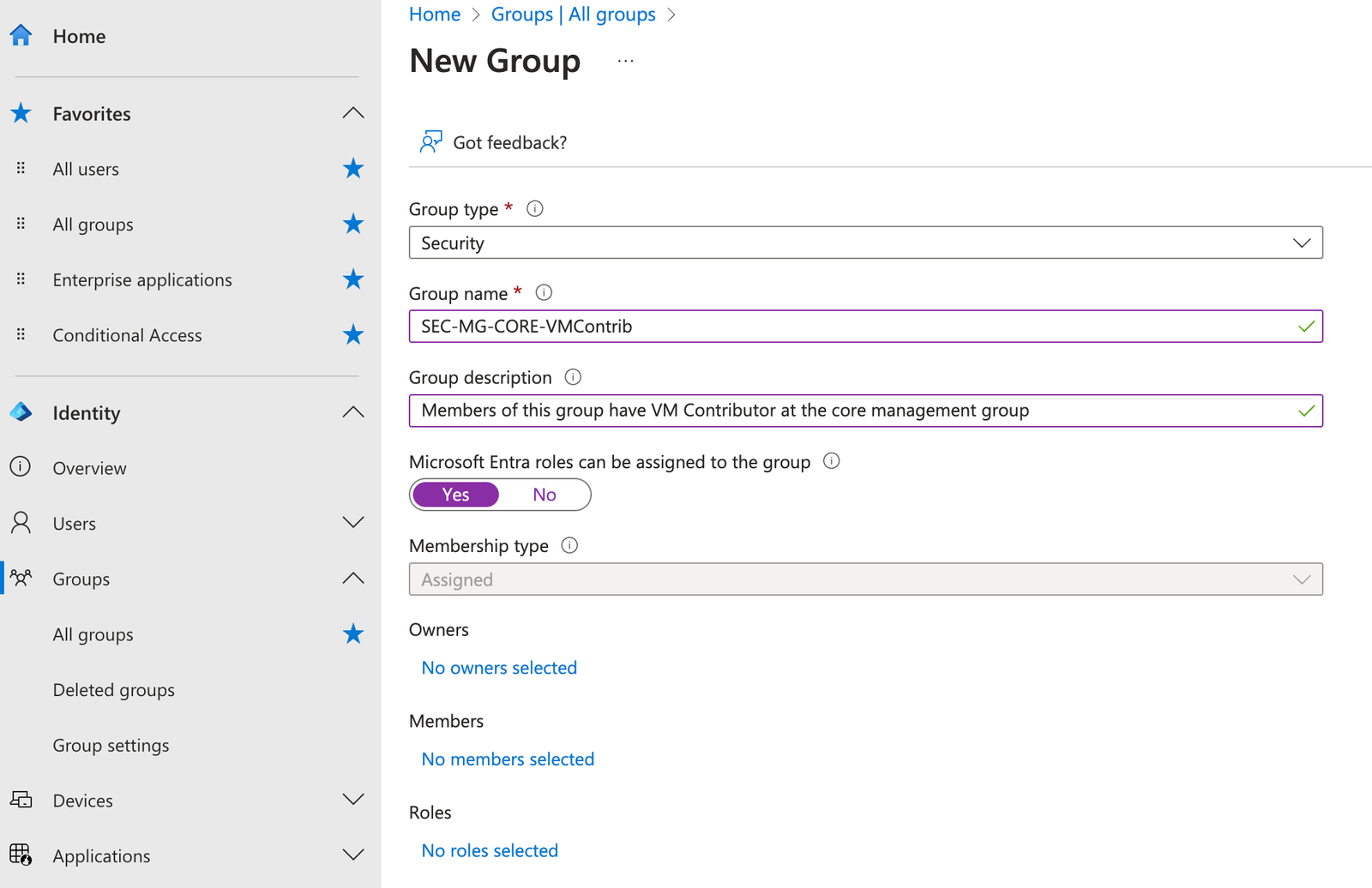Collapse the Identity section

(353, 412)
